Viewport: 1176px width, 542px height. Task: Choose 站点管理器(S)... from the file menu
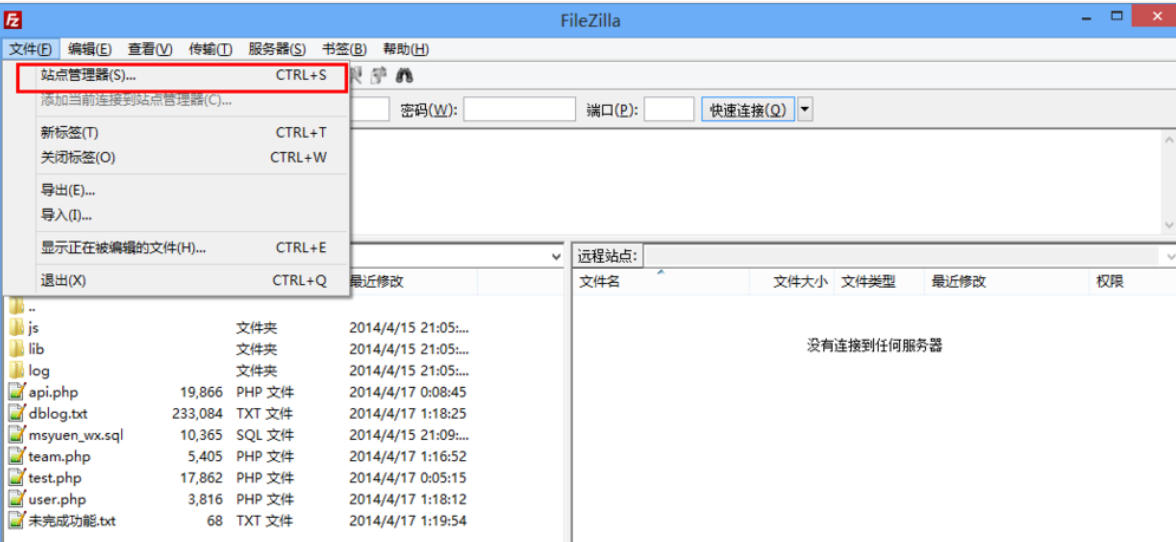pyautogui.click(x=182, y=76)
